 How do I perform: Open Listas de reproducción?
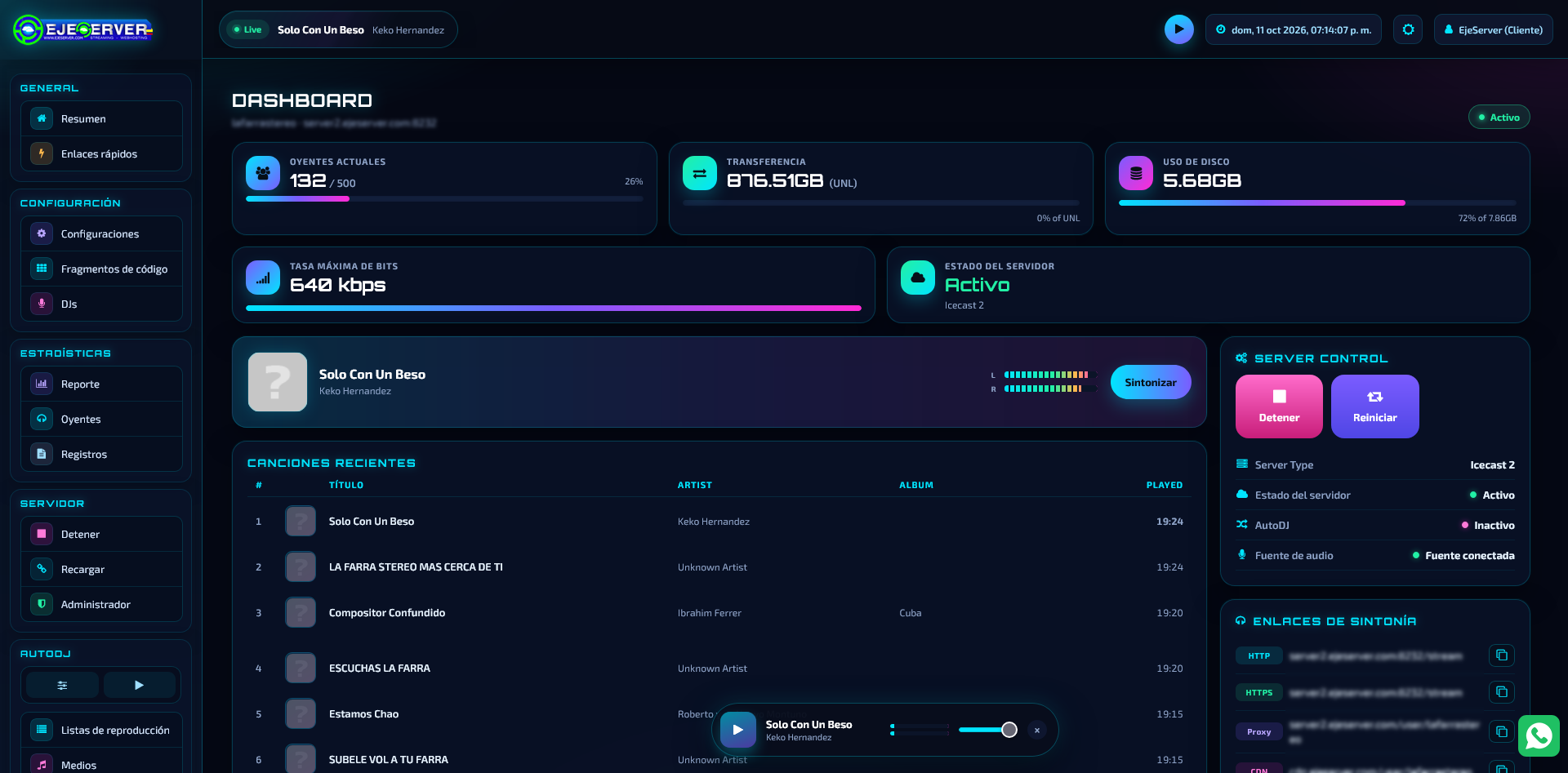pos(101,730)
